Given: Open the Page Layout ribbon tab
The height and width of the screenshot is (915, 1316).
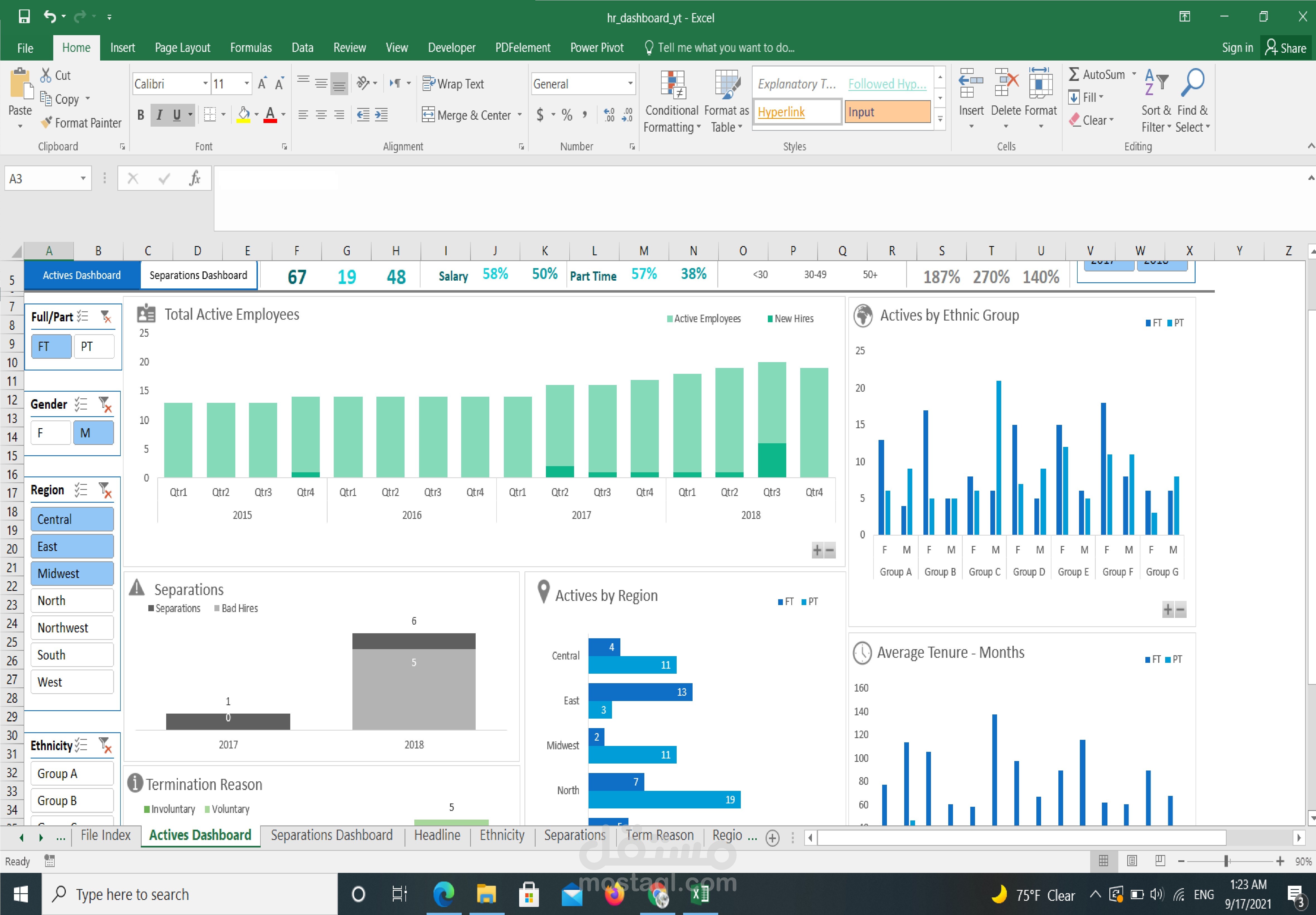Looking at the screenshot, I should tap(182, 48).
